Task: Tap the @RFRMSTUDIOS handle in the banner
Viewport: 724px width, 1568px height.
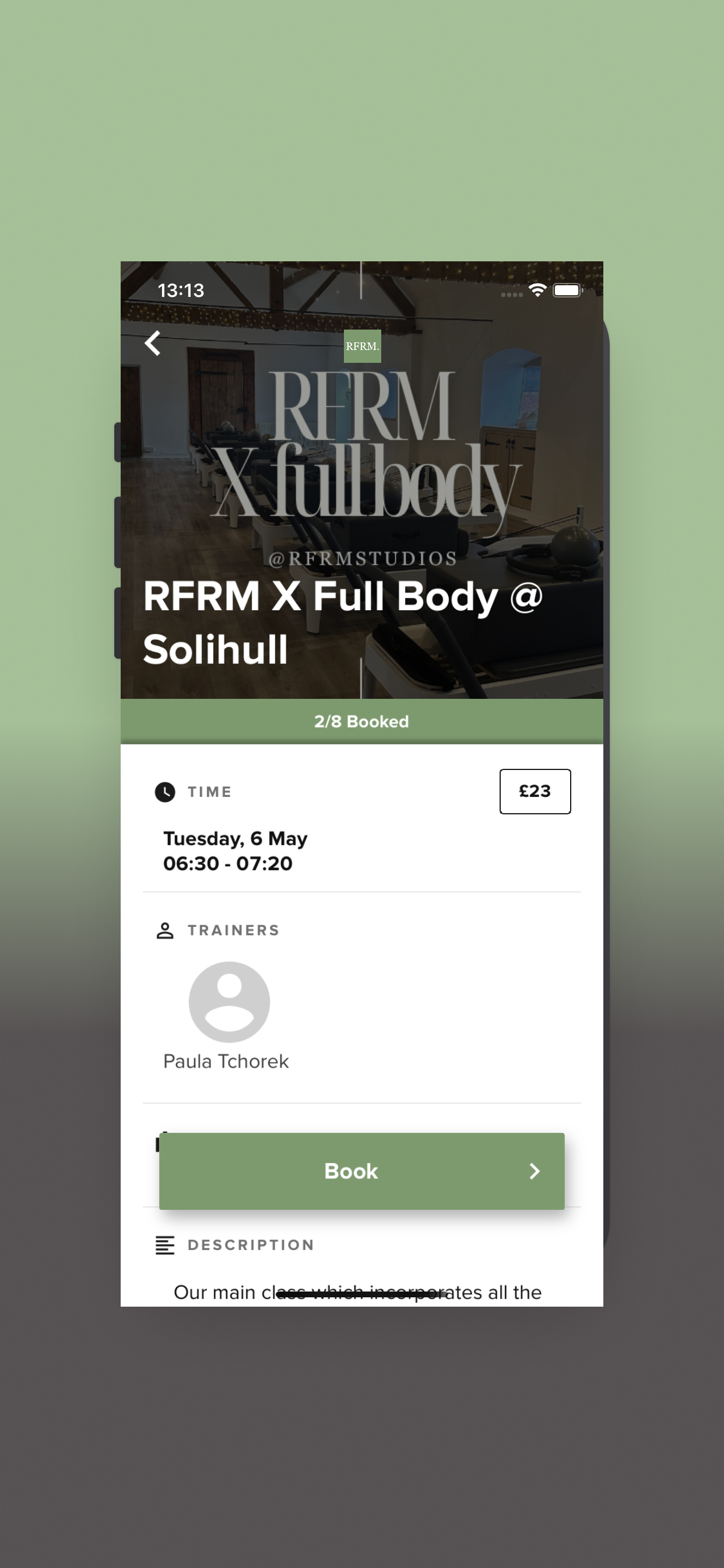Action: coord(363,559)
